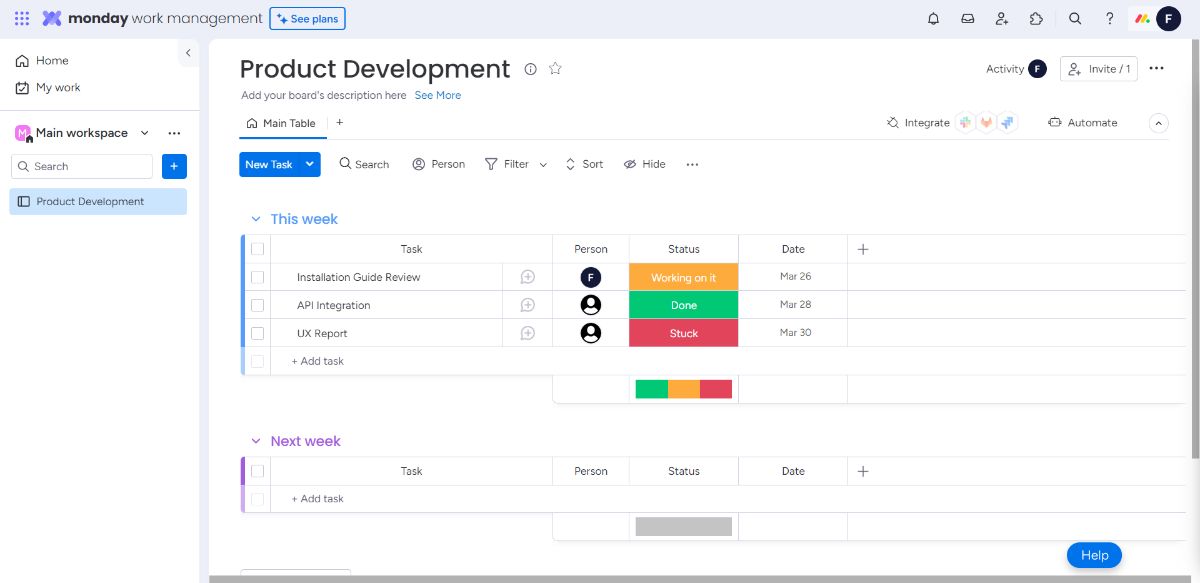Click the red Stuck status cell
This screenshot has height=583, width=1200.
(x=683, y=333)
